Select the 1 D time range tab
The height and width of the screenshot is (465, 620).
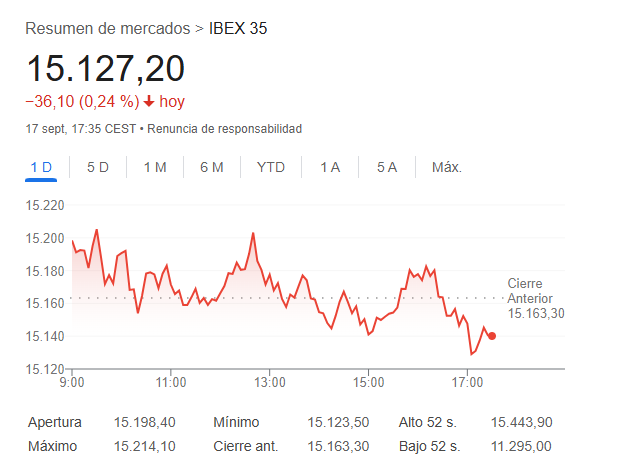tap(41, 167)
